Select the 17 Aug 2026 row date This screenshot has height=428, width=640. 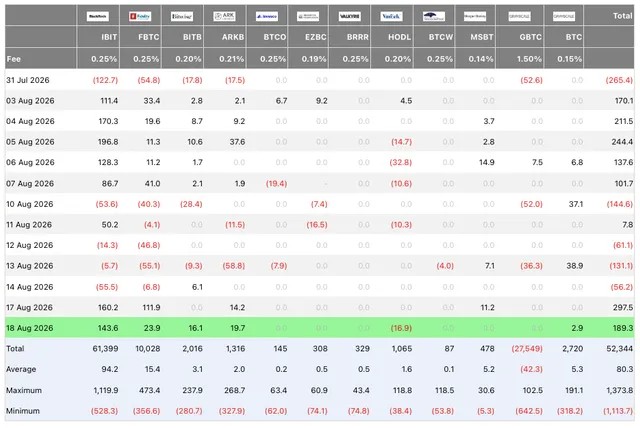(x=29, y=308)
